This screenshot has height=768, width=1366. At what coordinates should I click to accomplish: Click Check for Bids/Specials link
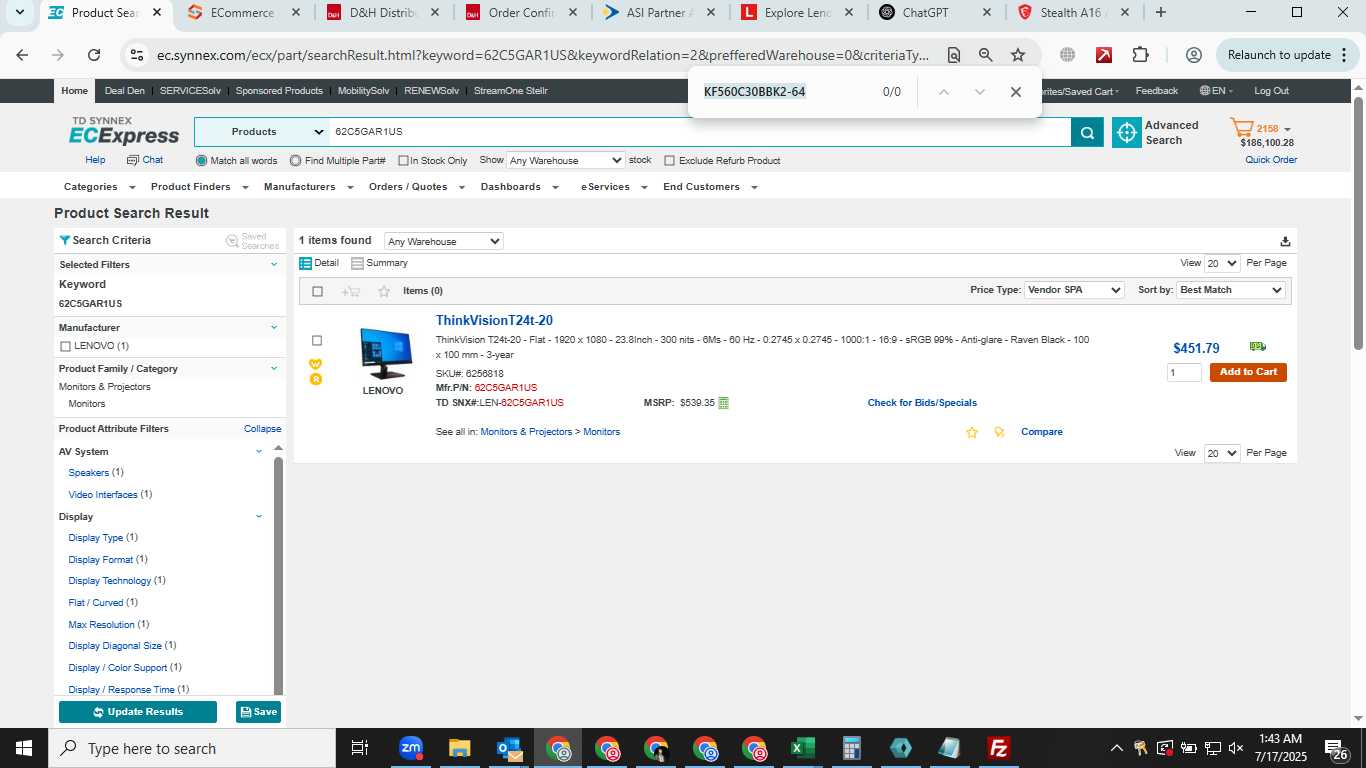(x=922, y=403)
